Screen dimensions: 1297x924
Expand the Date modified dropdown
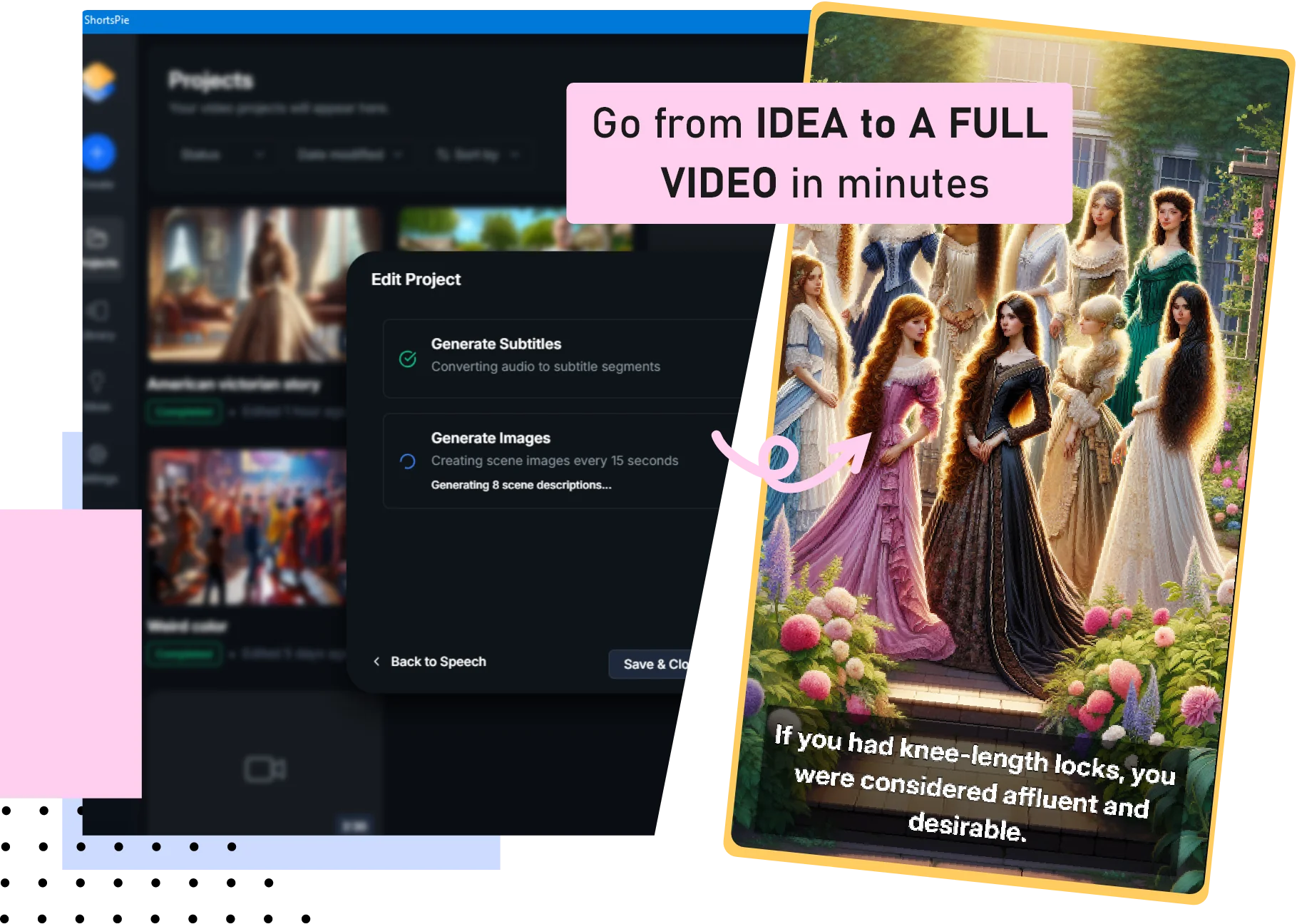349,155
